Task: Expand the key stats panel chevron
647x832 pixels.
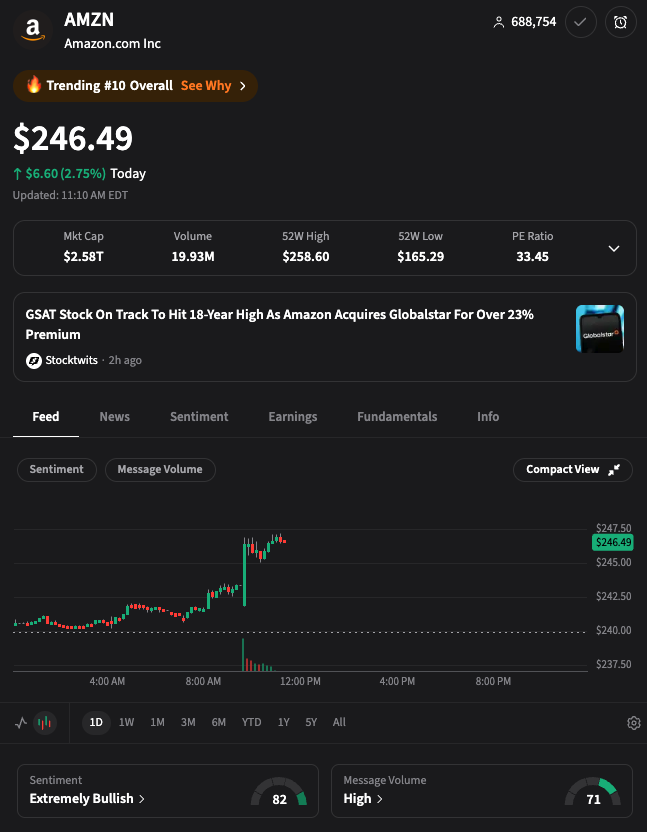Action: pyautogui.click(x=614, y=248)
